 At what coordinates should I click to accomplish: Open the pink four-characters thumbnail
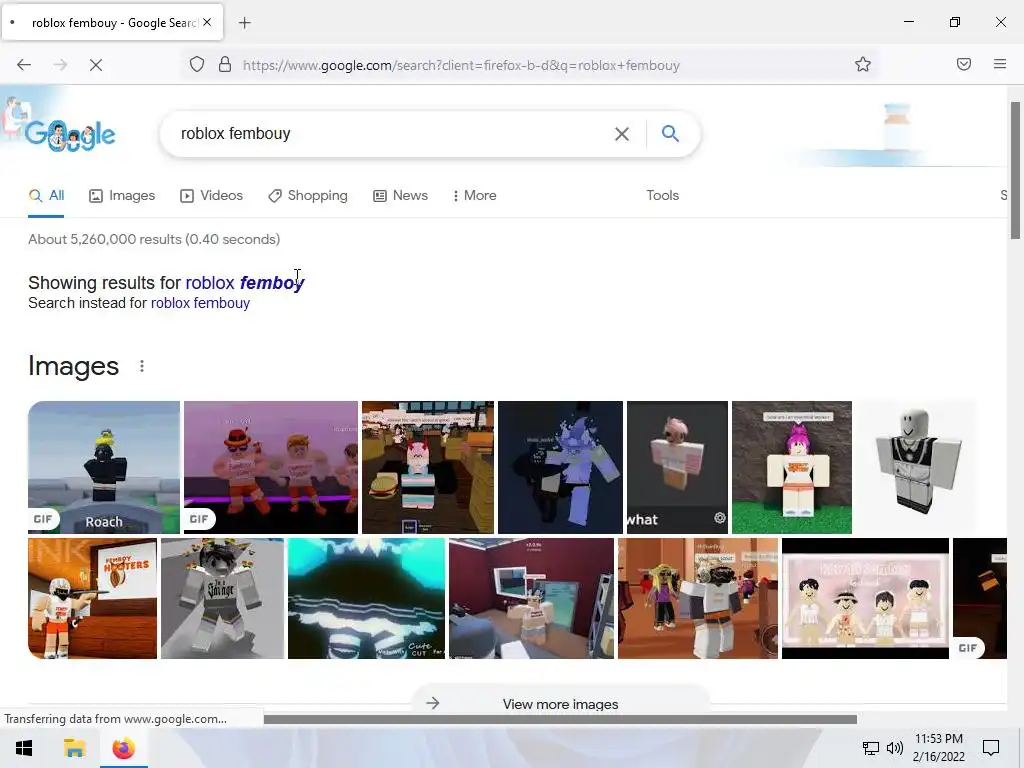(865, 598)
